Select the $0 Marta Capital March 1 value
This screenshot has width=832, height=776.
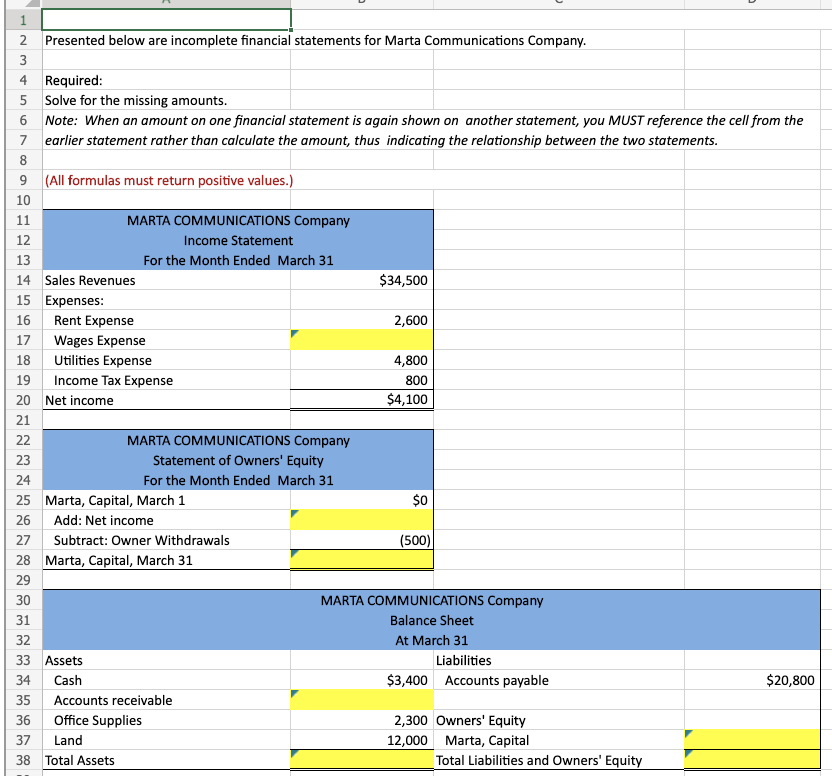click(x=420, y=500)
